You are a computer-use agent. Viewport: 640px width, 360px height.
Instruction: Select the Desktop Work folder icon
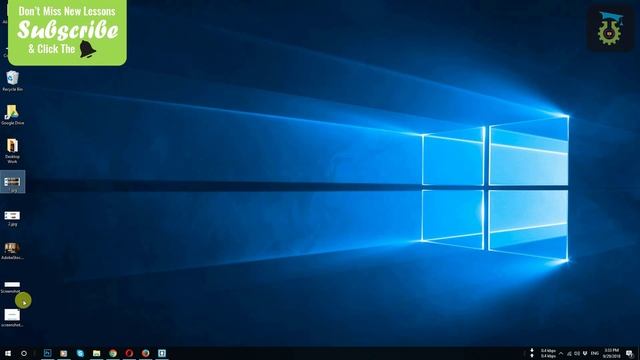point(12,150)
